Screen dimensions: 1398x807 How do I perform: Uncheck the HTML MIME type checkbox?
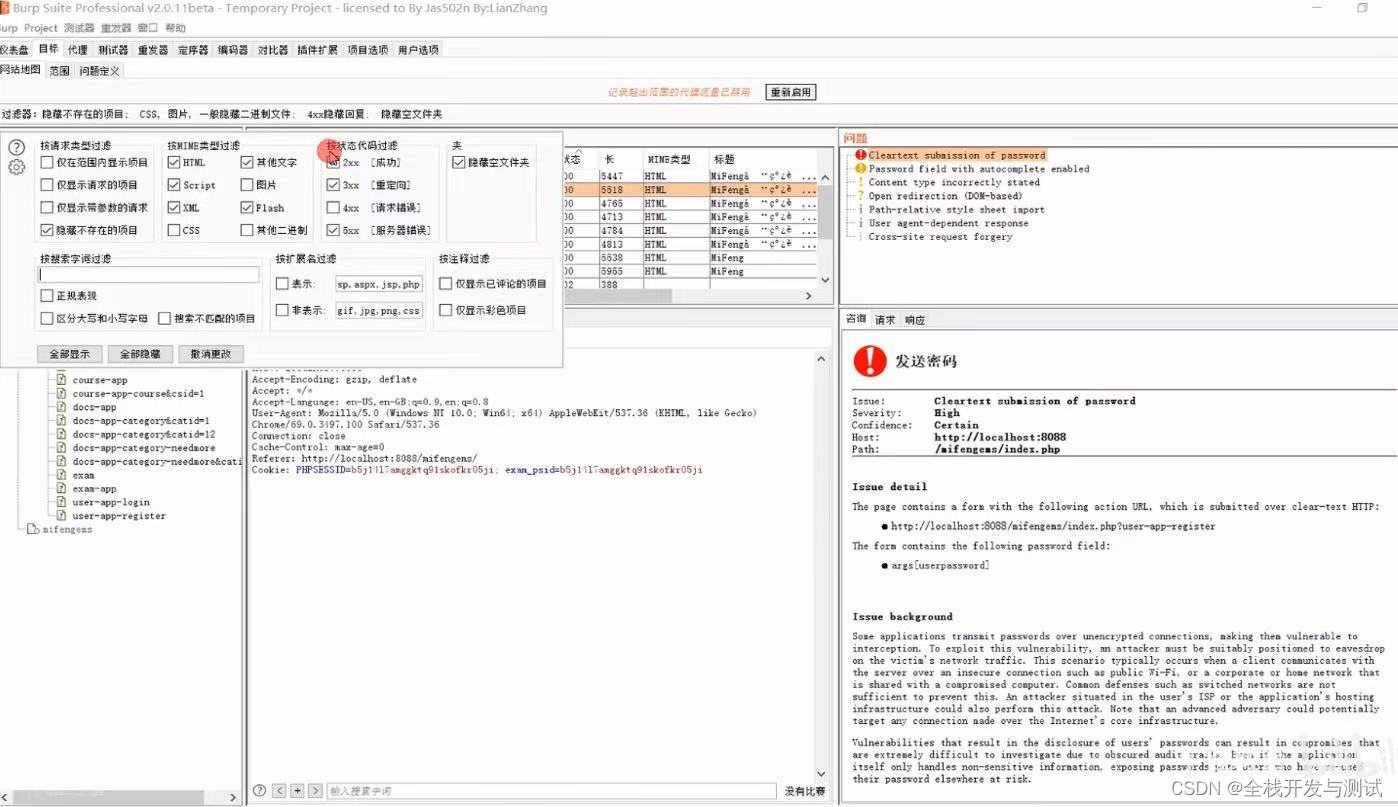(x=174, y=162)
